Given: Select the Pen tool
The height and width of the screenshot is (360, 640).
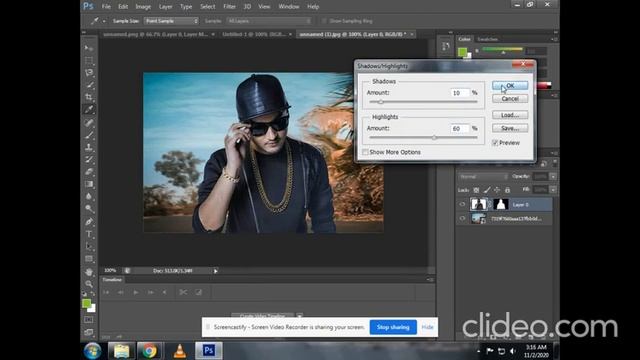Looking at the screenshot, I should pyautogui.click(x=89, y=222).
